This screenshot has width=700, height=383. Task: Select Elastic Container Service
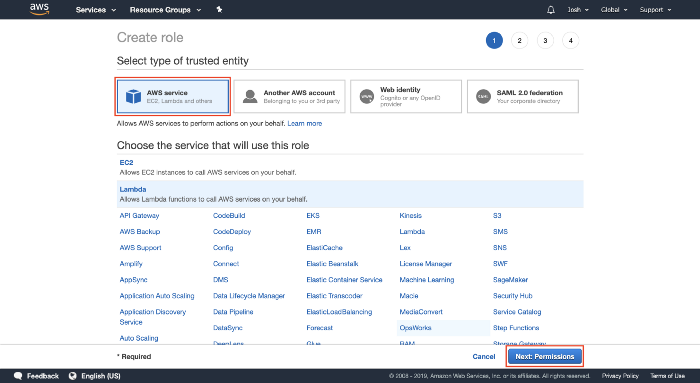(344, 280)
